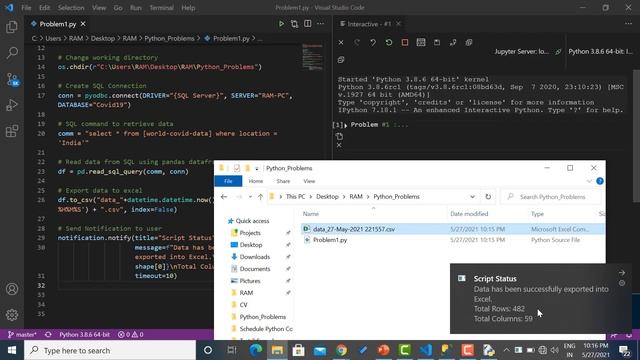Copy cell code icon under Problem cell
The height and width of the screenshot is (360, 640).
tap(339, 136)
